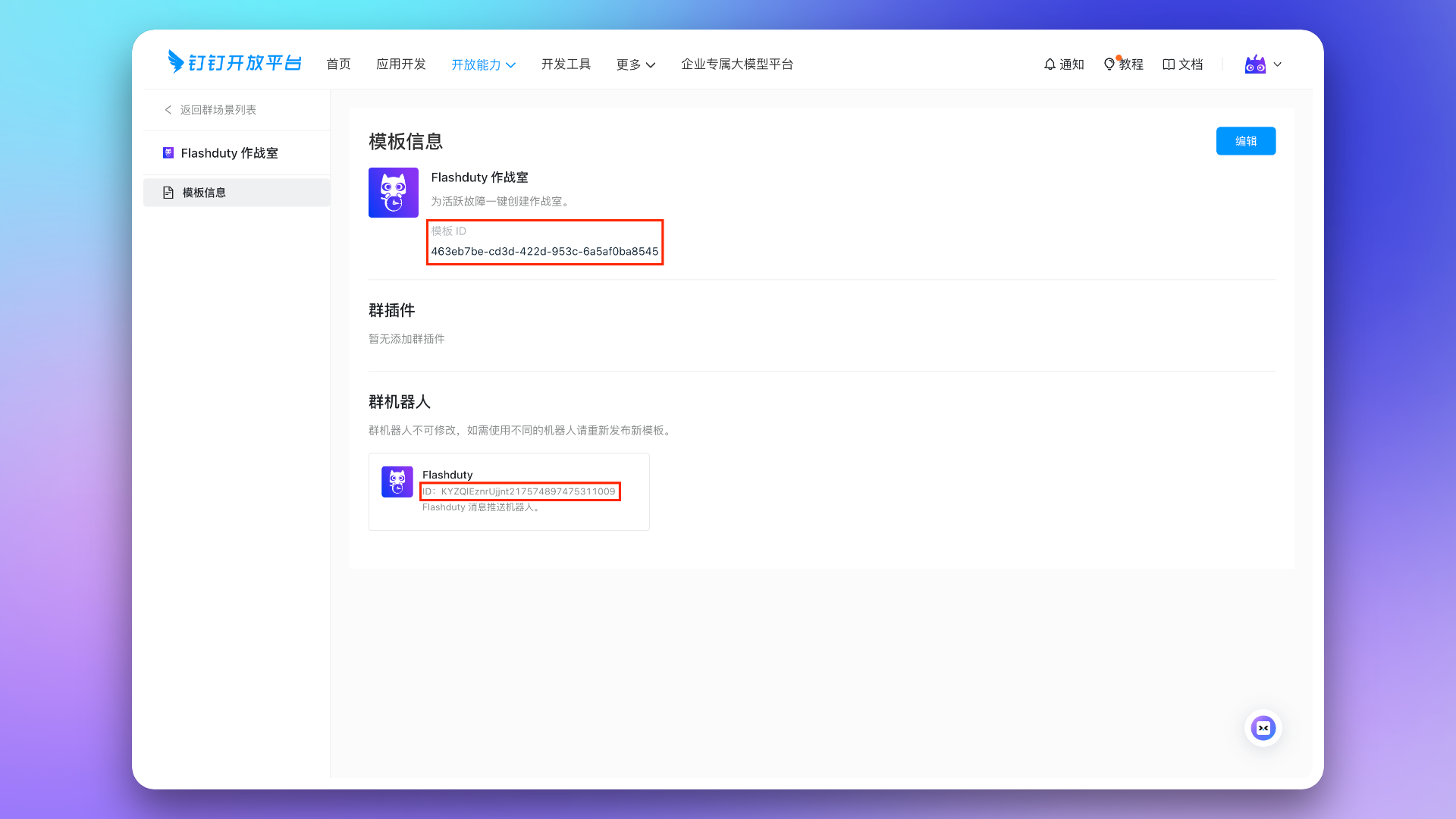Click the 模板信息 document icon
The height and width of the screenshot is (819, 1456).
coord(168,193)
